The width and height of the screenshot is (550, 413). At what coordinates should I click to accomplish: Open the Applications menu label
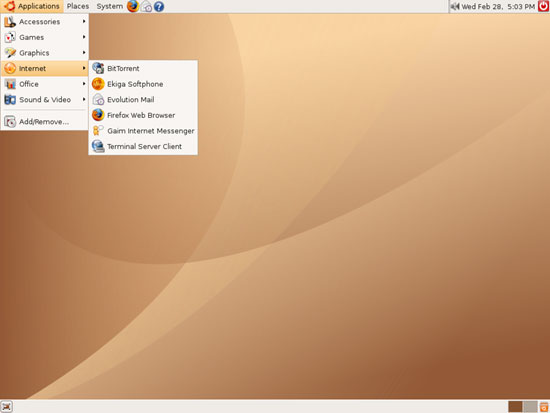tap(39, 6)
